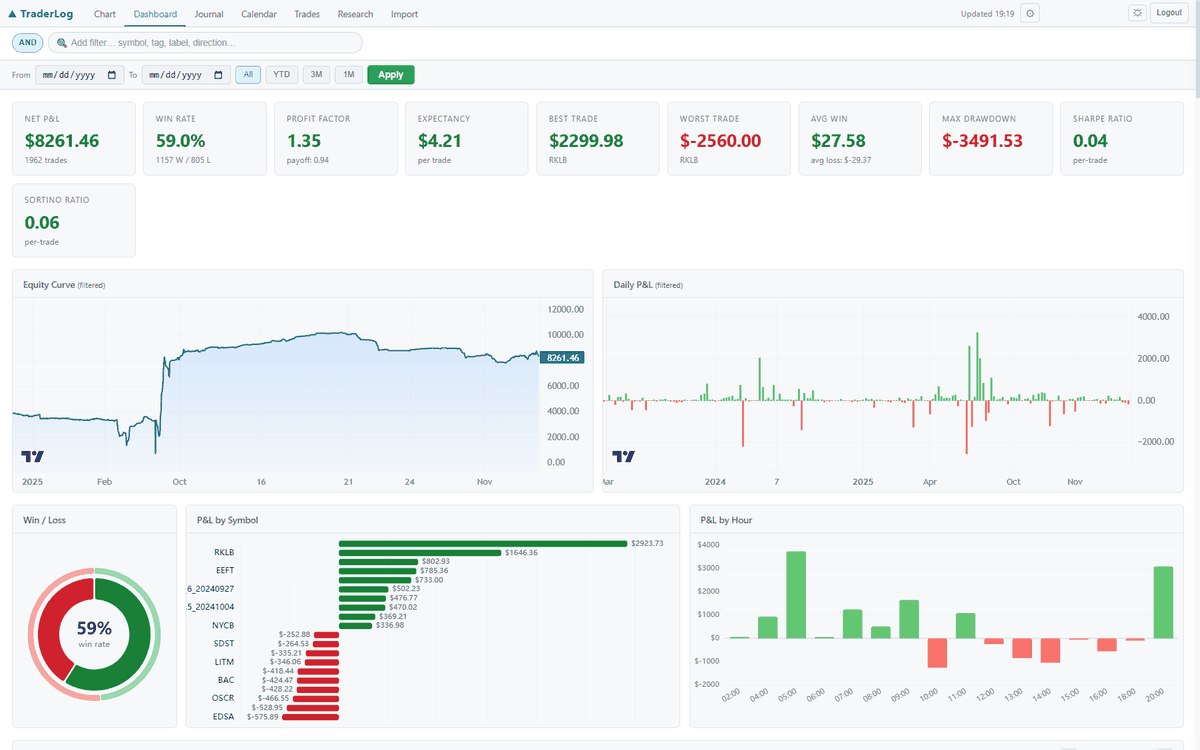
Task: Click the refresh icon next to Updated 19:19
Action: tap(1029, 13)
